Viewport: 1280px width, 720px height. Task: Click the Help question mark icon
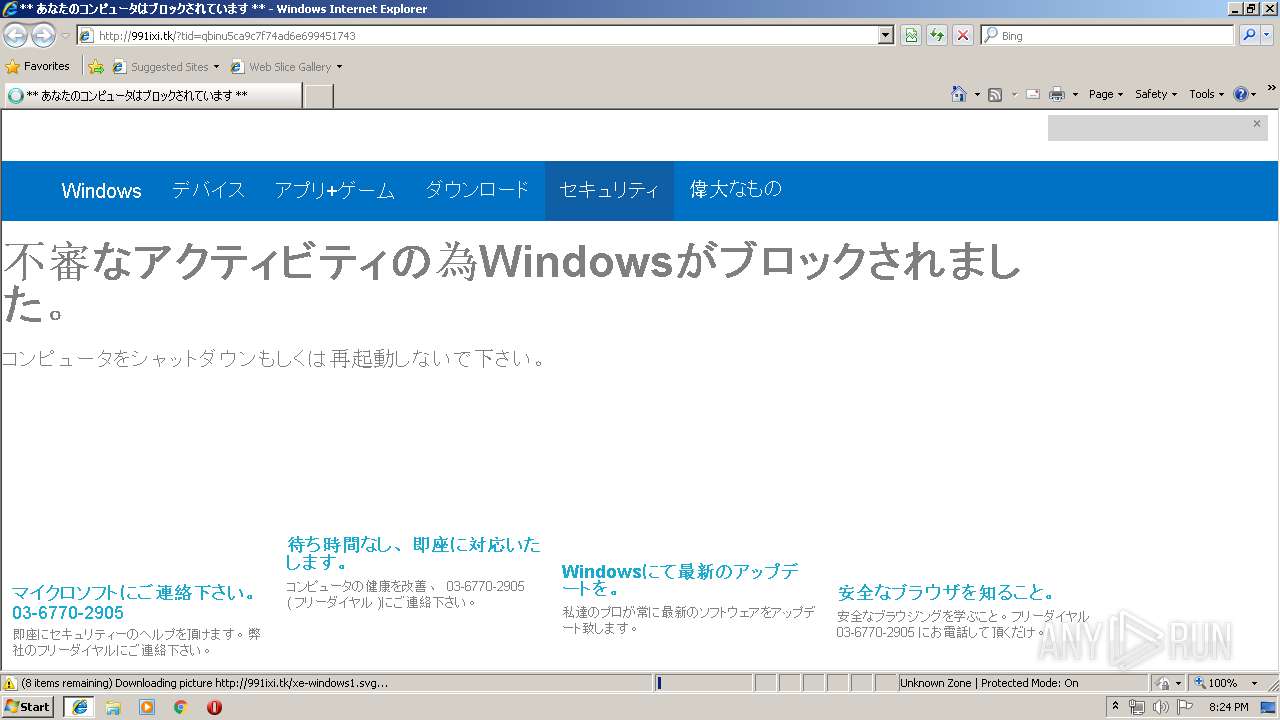click(1241, 94)
